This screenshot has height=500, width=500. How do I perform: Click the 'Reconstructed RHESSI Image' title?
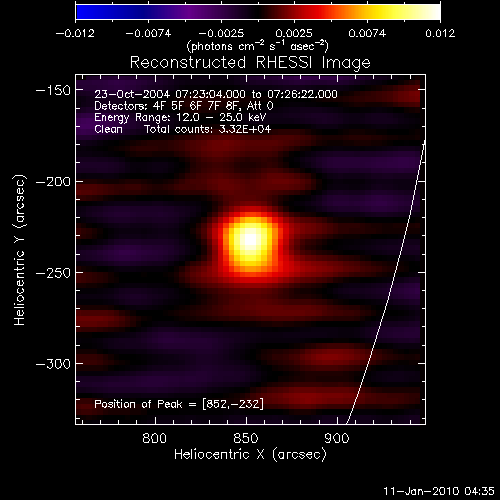(x=250, y=63)
